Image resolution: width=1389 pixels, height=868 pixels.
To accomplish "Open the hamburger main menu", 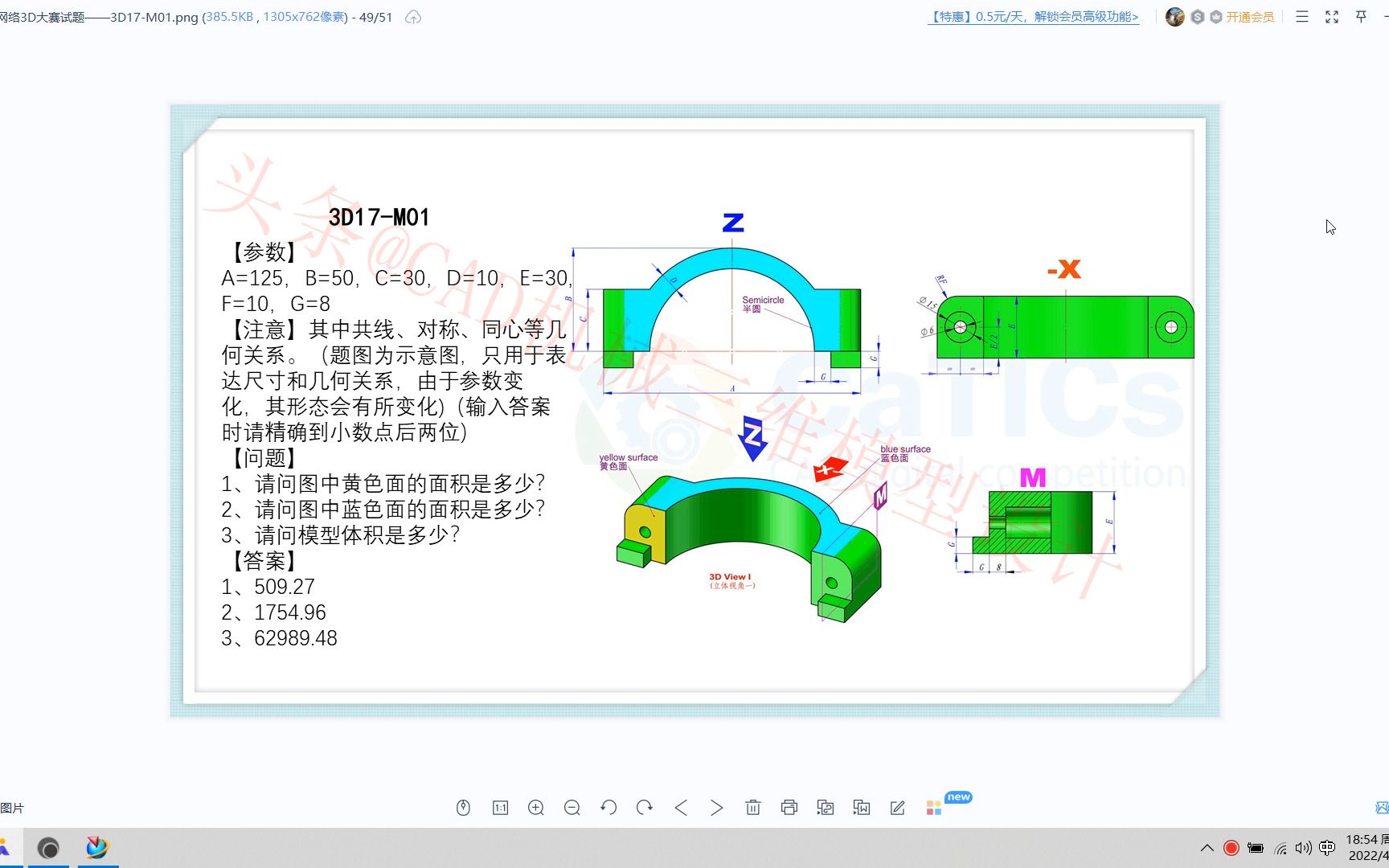I will [1302, 17].
